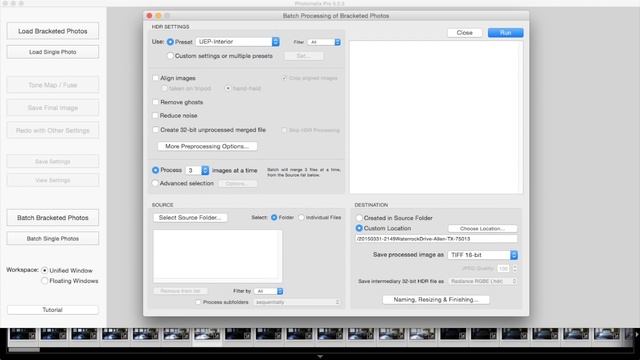Click the filmstrip horizontal scrollbar
Viewport: 640px width, 360px height.
pyautogui.click(x=24, y=350)
